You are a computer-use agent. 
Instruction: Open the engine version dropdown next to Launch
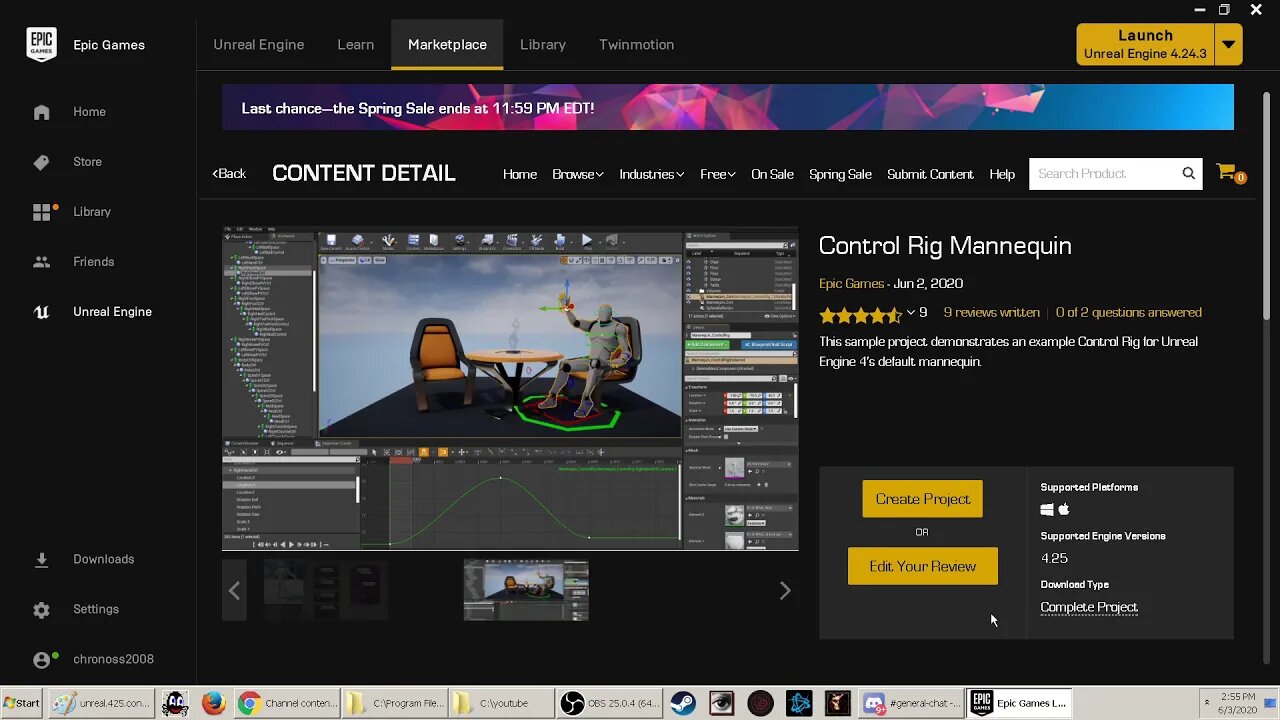coord(1229,45)
